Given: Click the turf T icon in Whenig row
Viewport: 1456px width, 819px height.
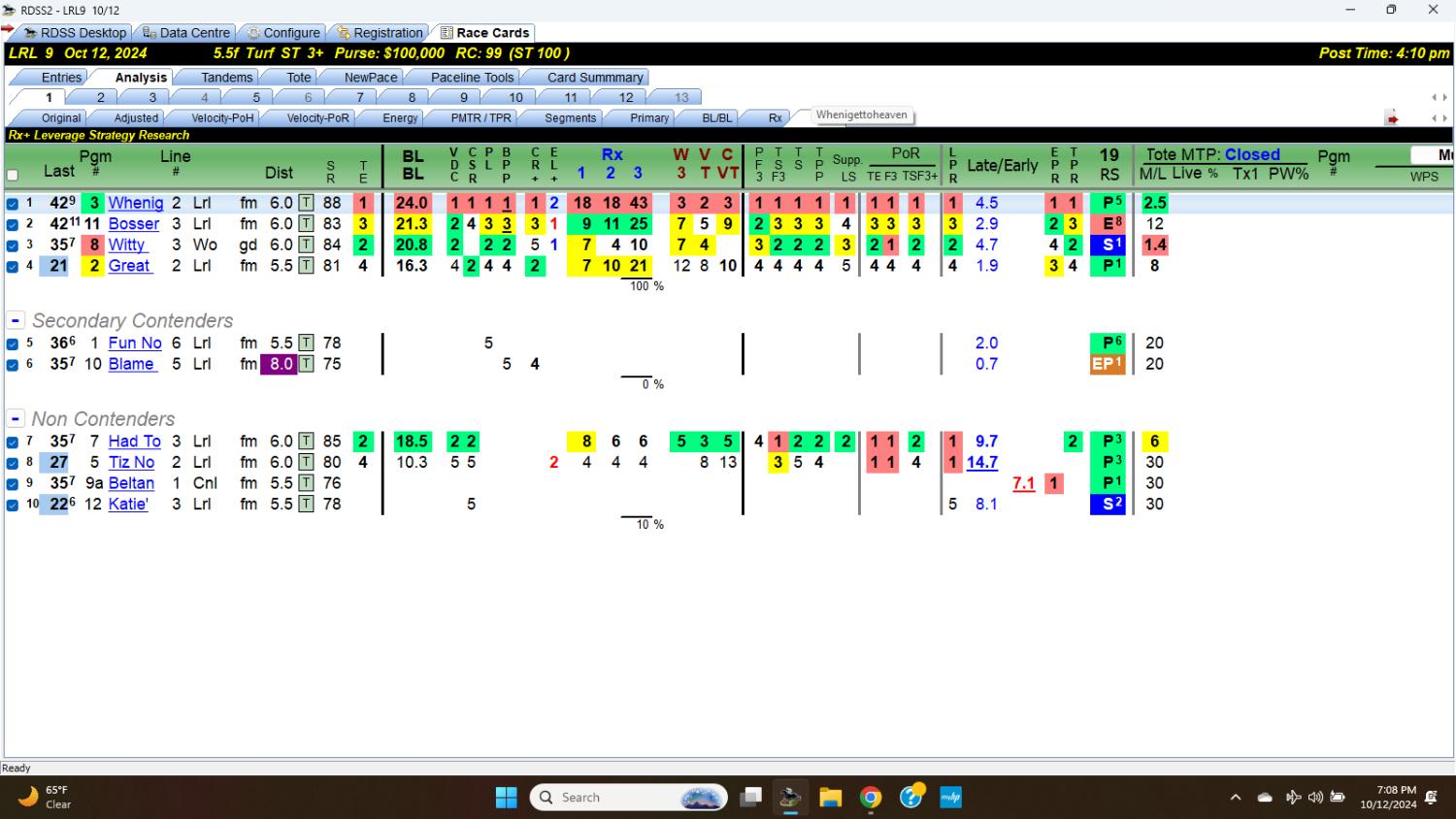Looking at the screenshot, I should pos(306,203).
